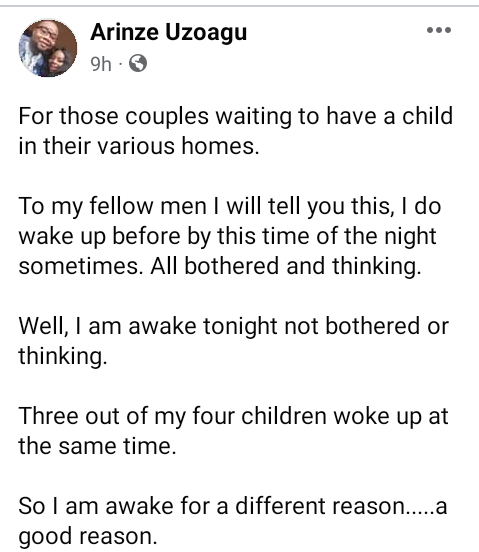Click the final line "good reason."
This screenshot has width=479, height=552.
(x=88, y=537)
